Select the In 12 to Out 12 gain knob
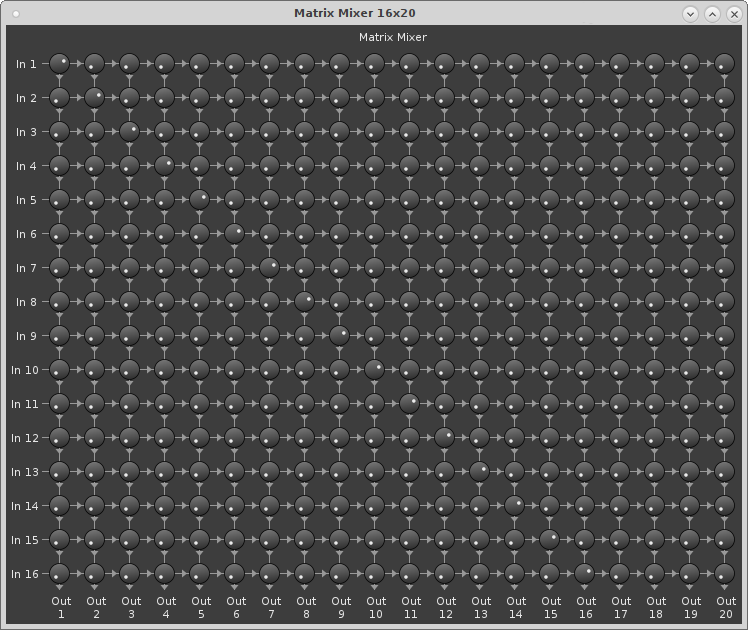748x630 pixels. click(445, 437)
